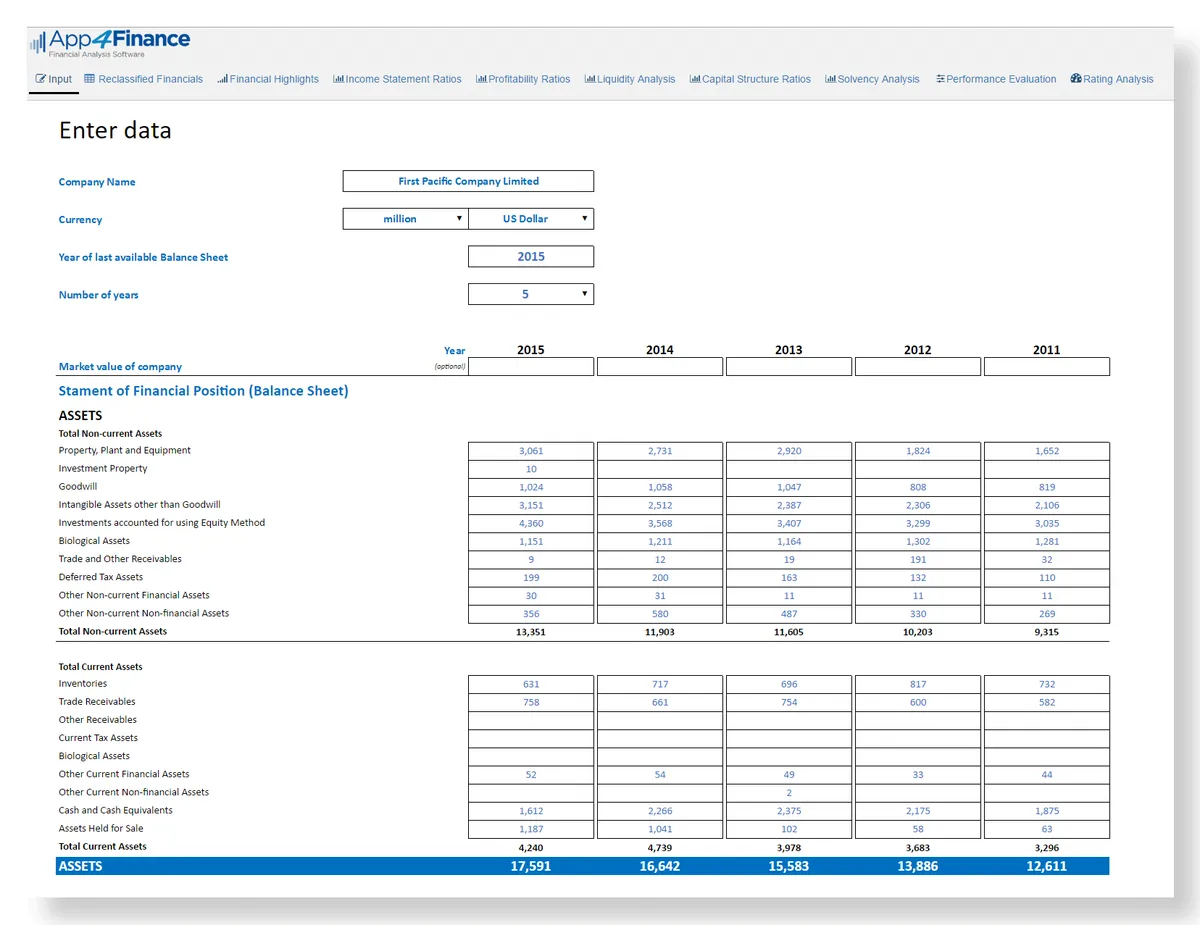Select the 2015 Goodwill cell
Image resolution: width=1200 pixels, height=925 pixels.
[531, 487]
